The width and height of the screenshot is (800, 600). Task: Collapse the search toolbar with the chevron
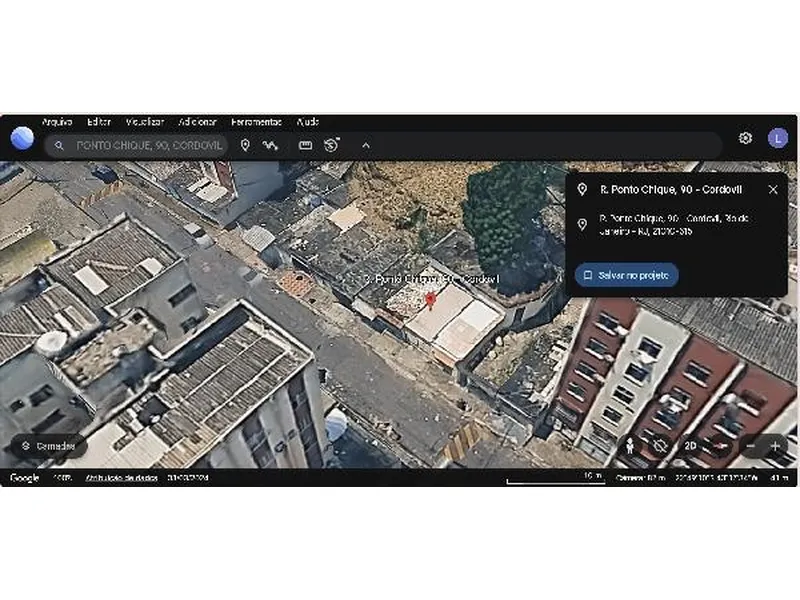(366, 145)
